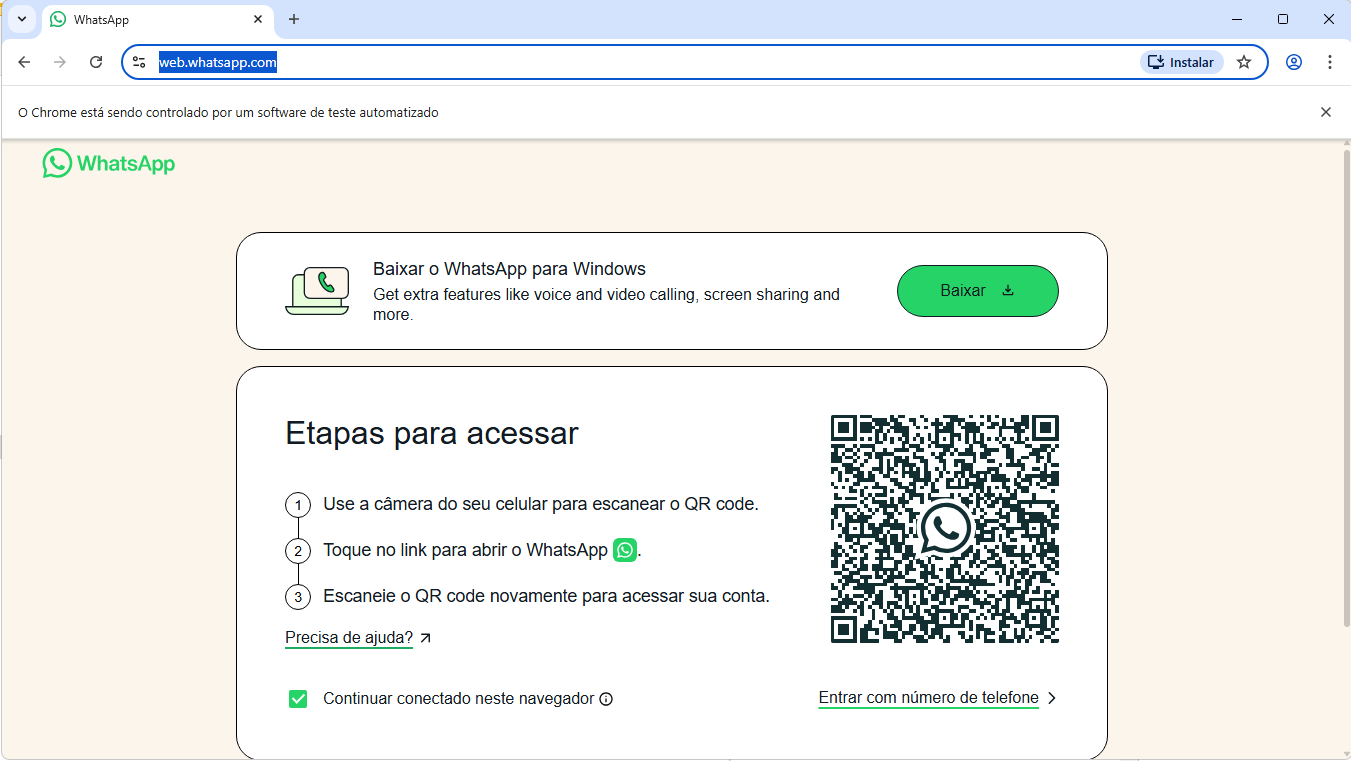Open Chrome three-dot menu

click(1330, 62)
